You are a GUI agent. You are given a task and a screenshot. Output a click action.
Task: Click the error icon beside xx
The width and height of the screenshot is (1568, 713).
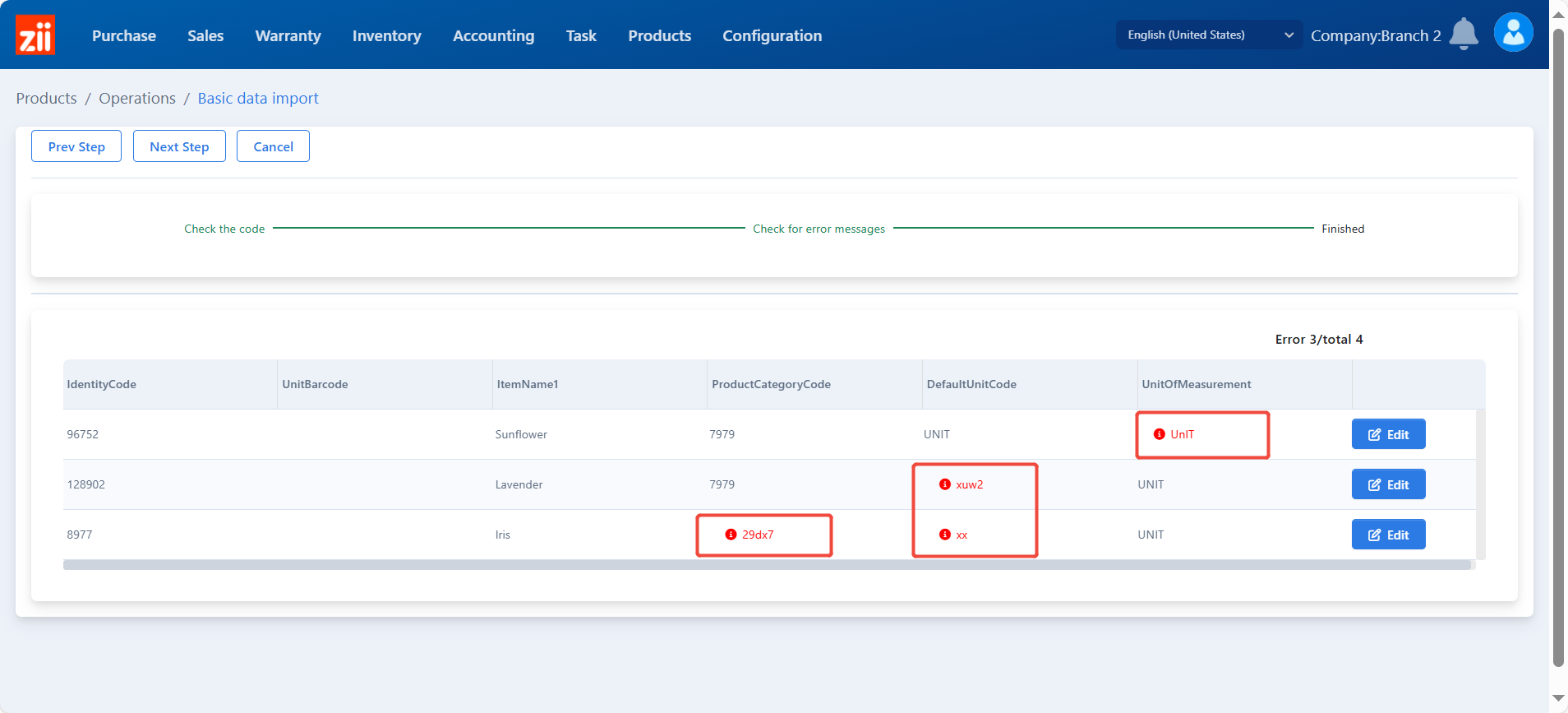[x=944, y=535]
